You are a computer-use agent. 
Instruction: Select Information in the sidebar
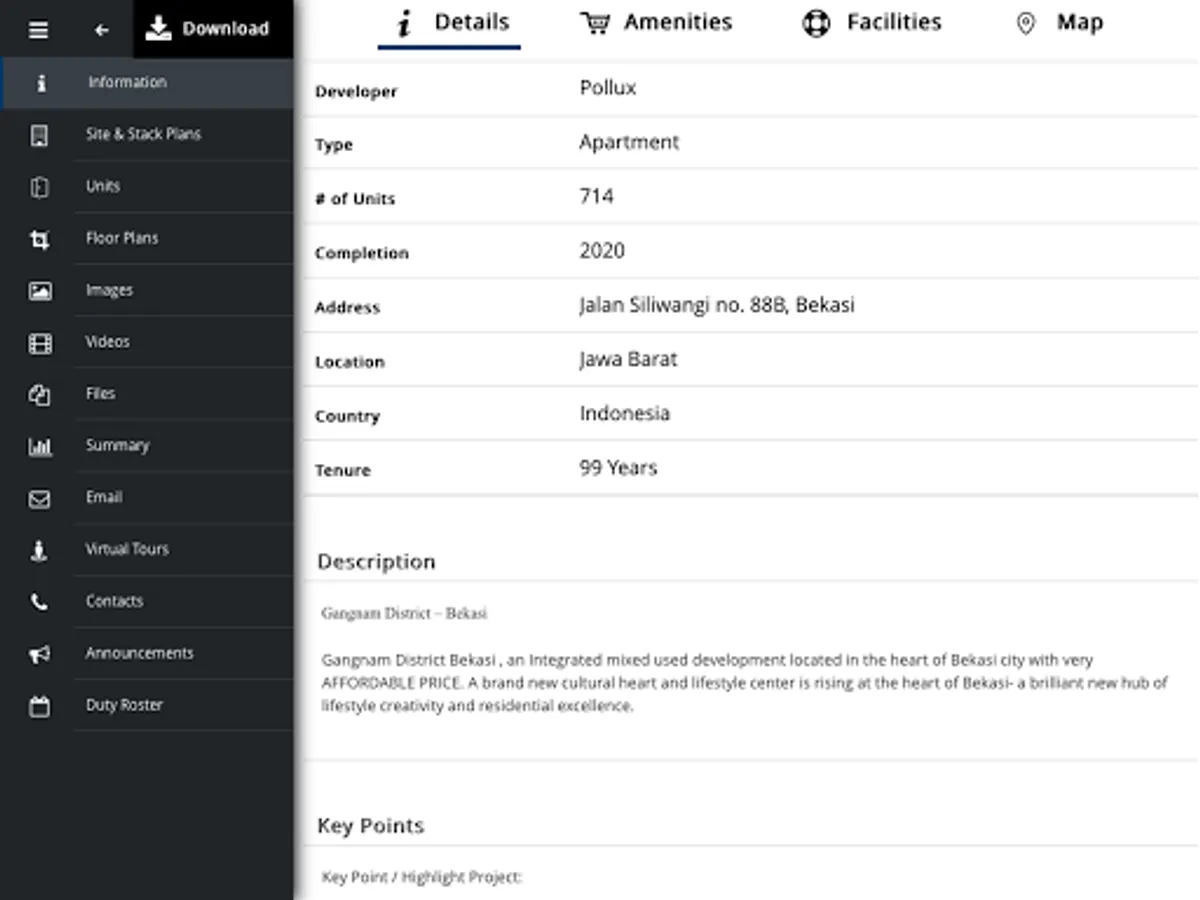point(127,83)
